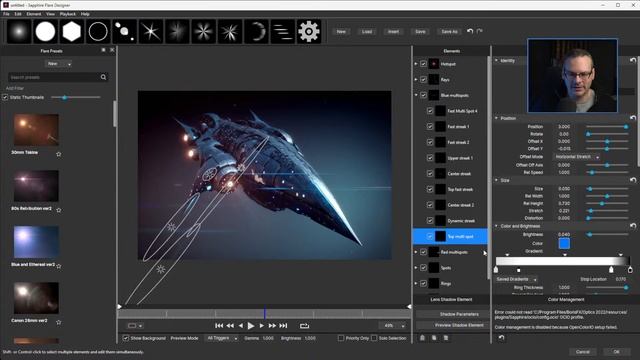Add a hexagon polygon element
Image resolution: width=640 pixels, height=360 pixels.
click(x=71, y=31)
